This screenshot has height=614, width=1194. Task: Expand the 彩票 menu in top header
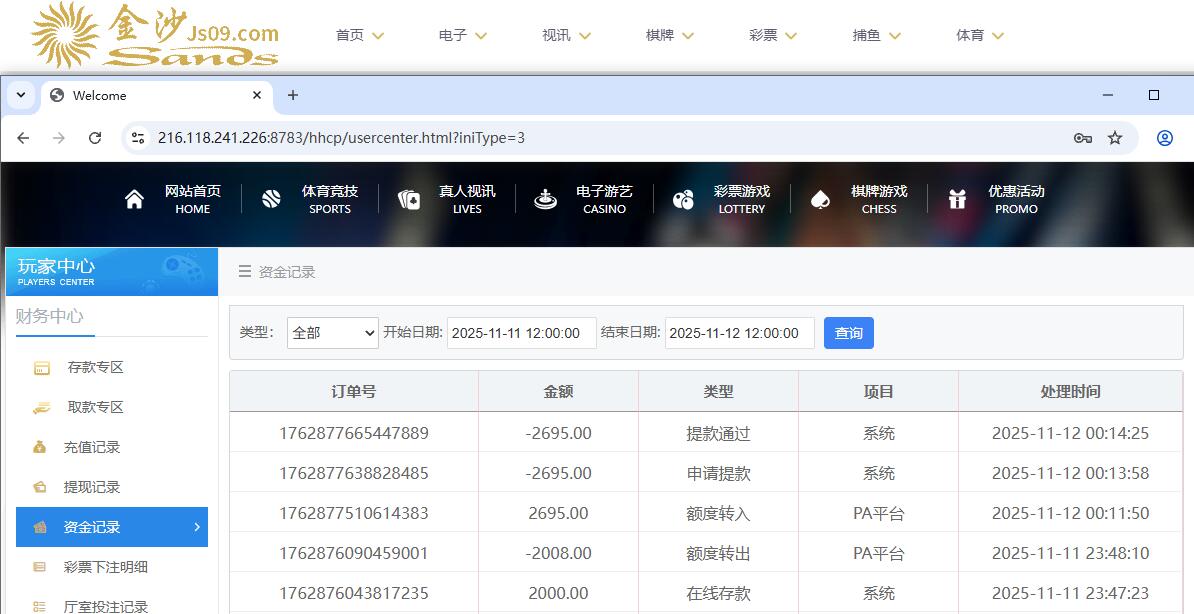pos(772,35)
